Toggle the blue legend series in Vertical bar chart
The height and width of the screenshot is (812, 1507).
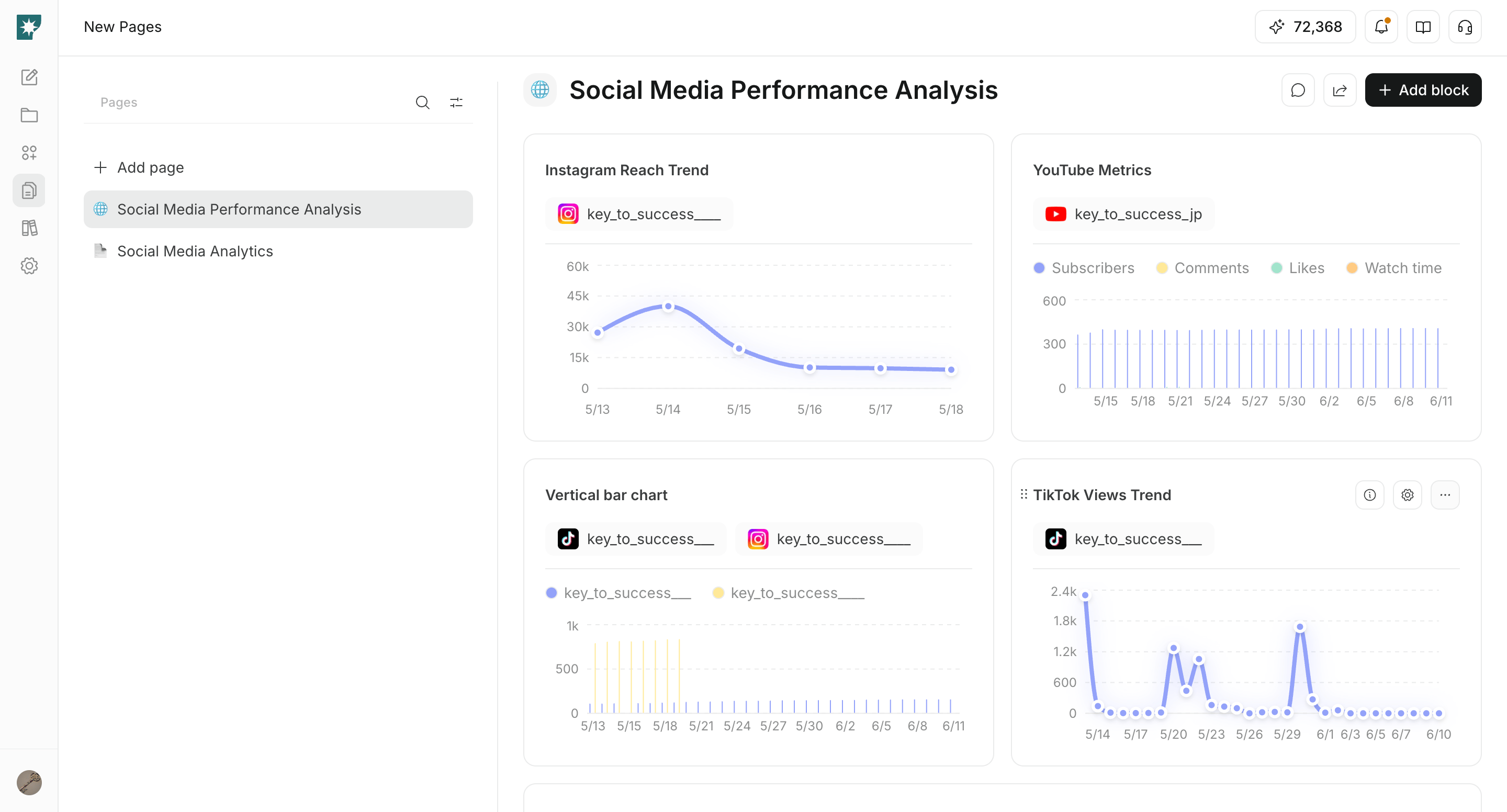[618, 593]
